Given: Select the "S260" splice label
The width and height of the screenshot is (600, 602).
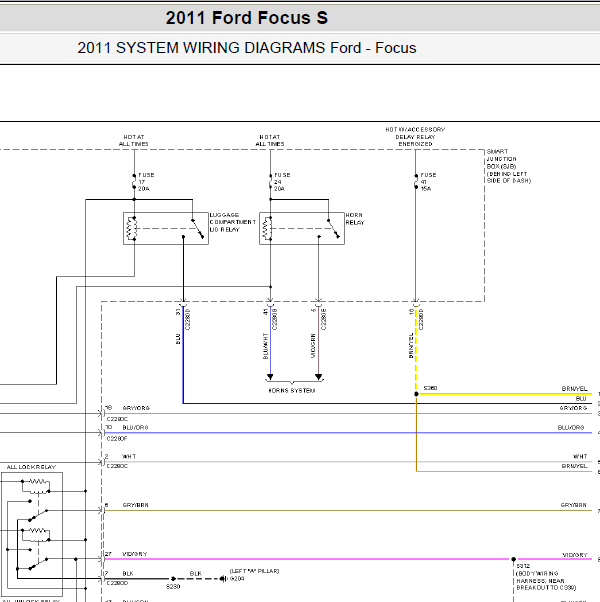Looking at the screenshot, I should point(430,388).
